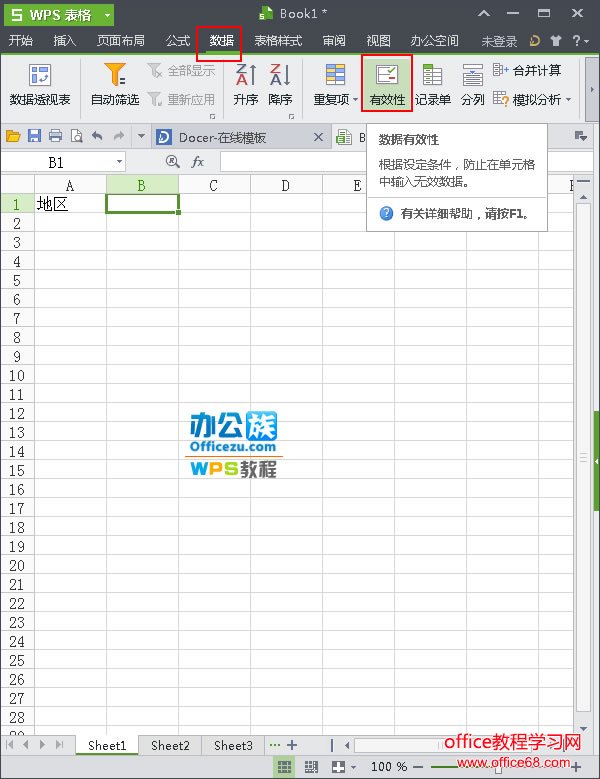This screenshot has height=779, width=600.
Task: Click the magnifier icon beside fx
Action: 172,161
